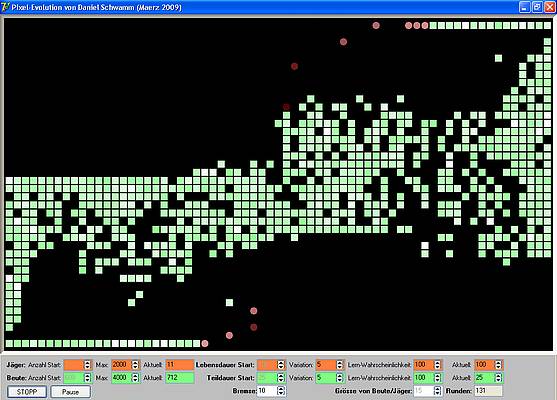Click the "Grösse von Beute/Jäger:" label
This screenshot has width=557, height=400.
[373, 391]
